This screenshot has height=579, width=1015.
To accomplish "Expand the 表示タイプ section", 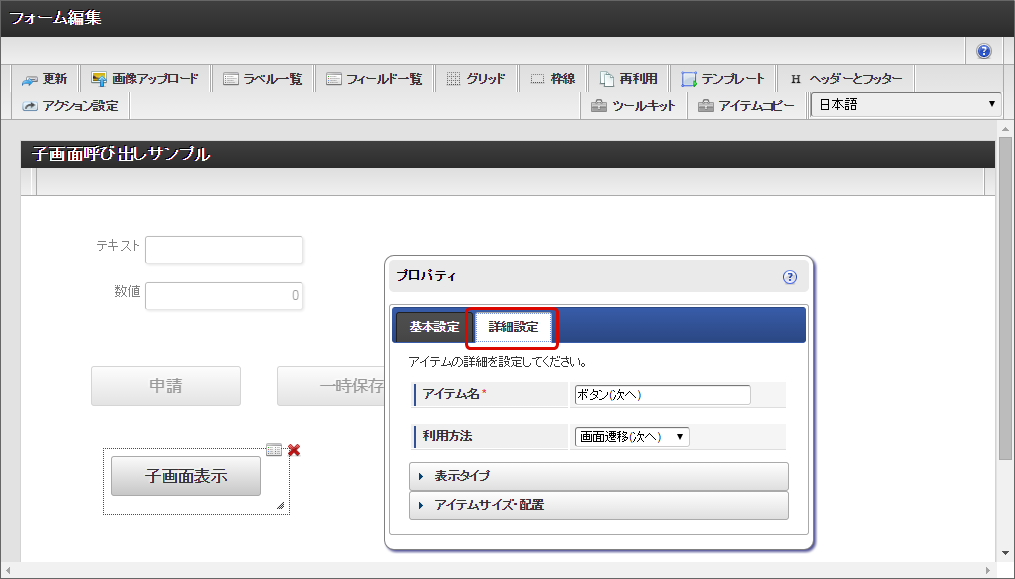I will [x=599, y=476].
